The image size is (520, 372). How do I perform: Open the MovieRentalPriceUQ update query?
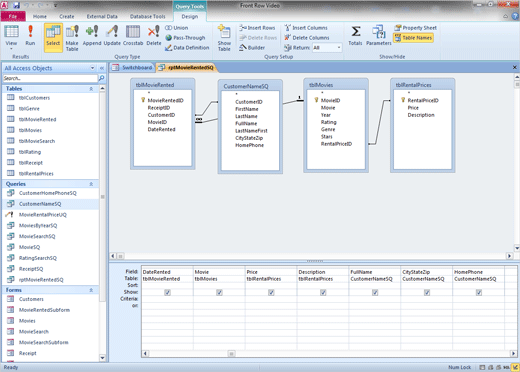(43, 215)
